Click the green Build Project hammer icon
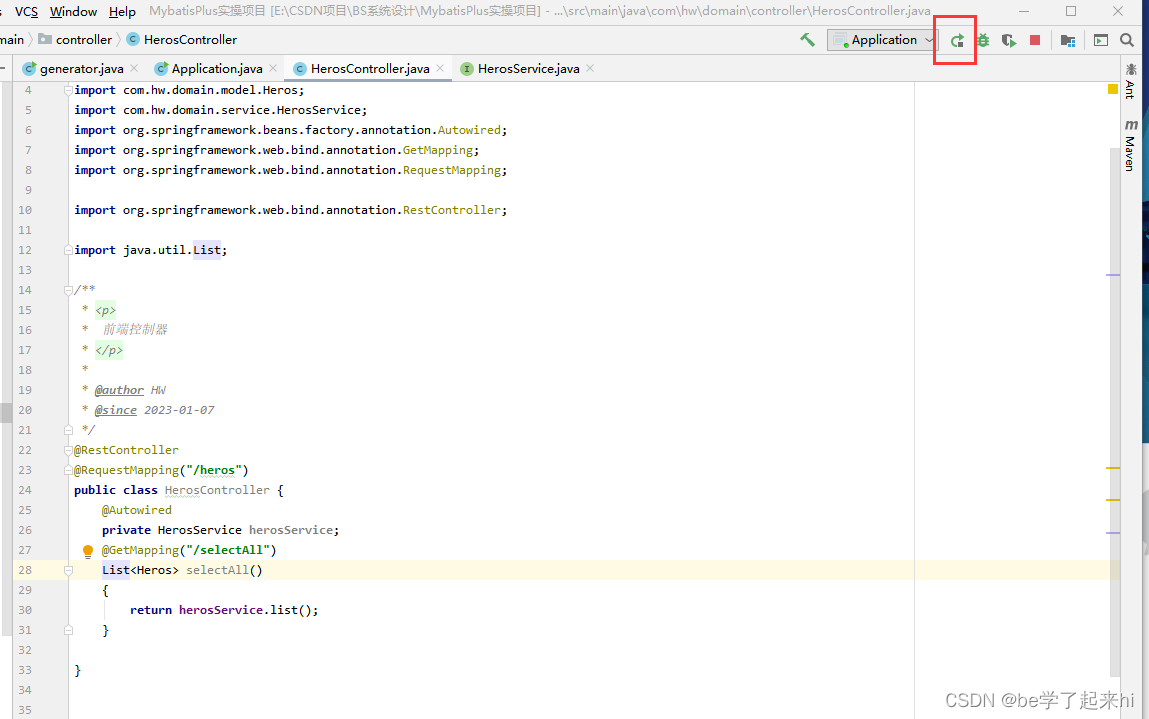 click(x=808, y=40)
